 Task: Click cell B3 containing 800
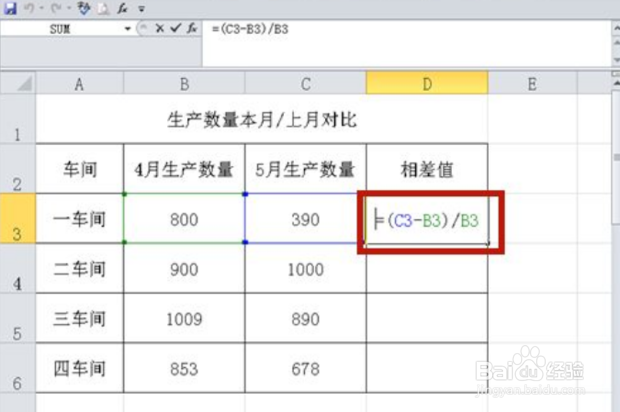(x=184, y=219)
